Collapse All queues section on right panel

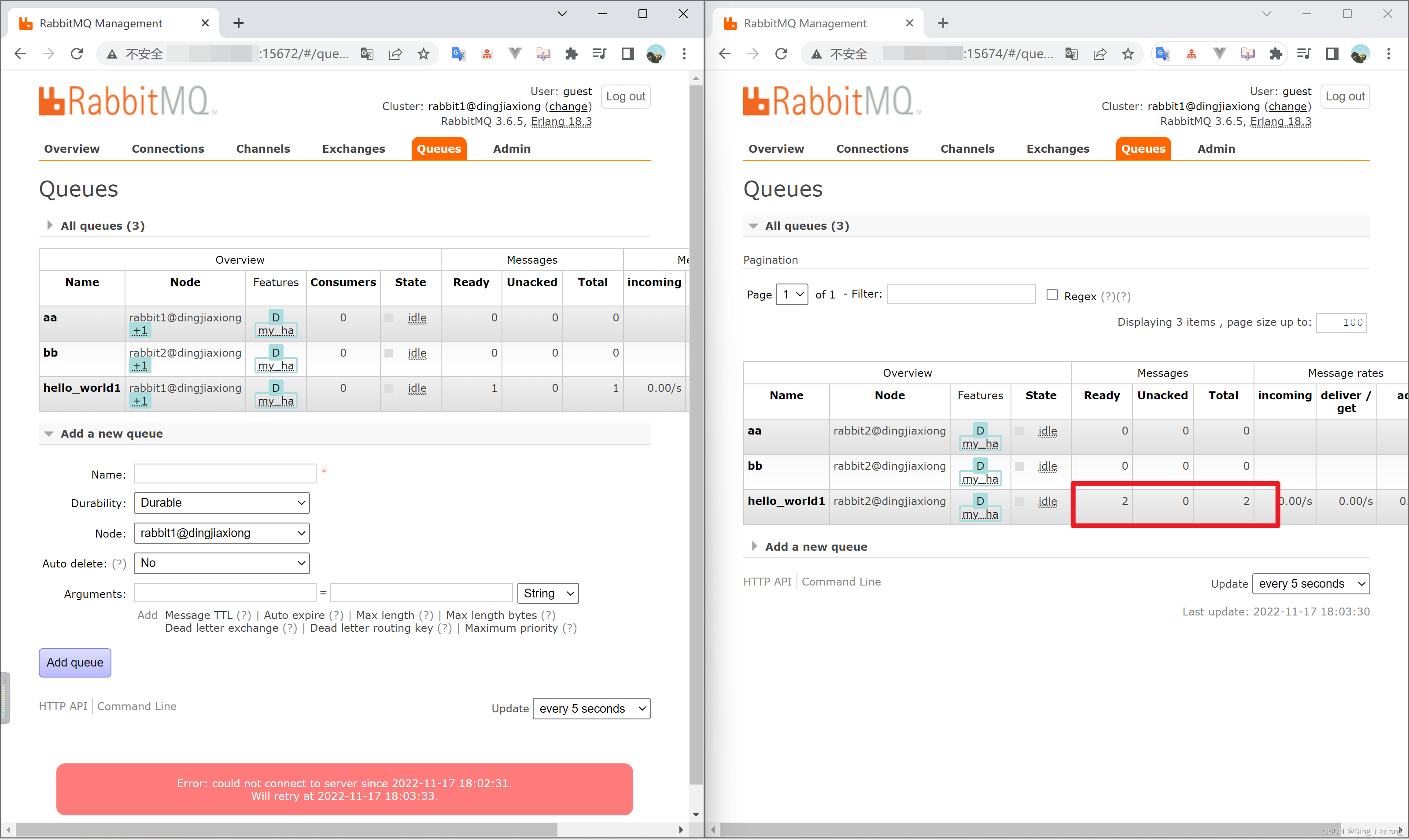tap(752, 225)
